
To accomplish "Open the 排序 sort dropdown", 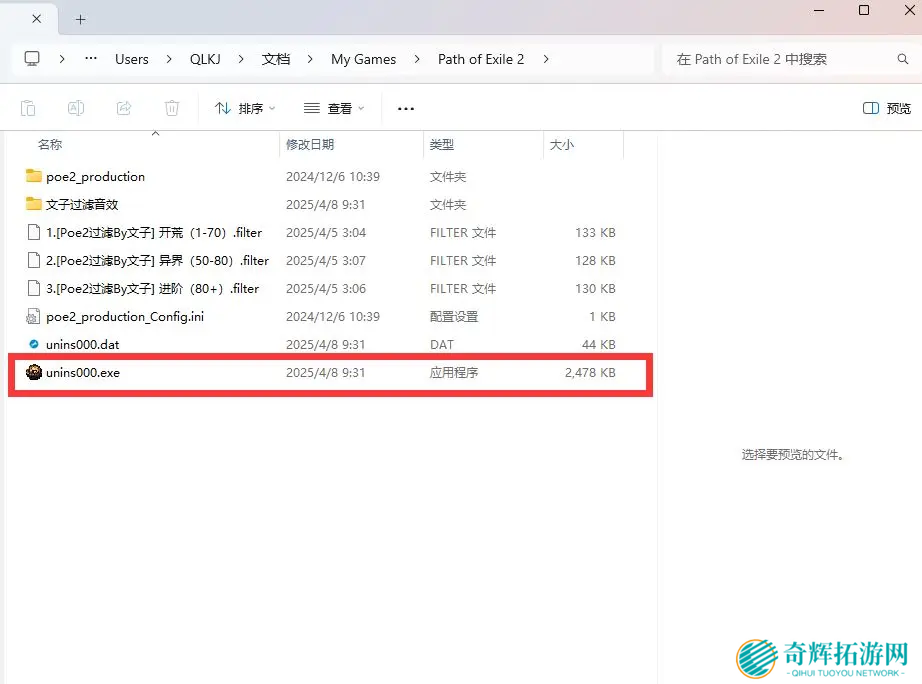I will coord(245,108).
